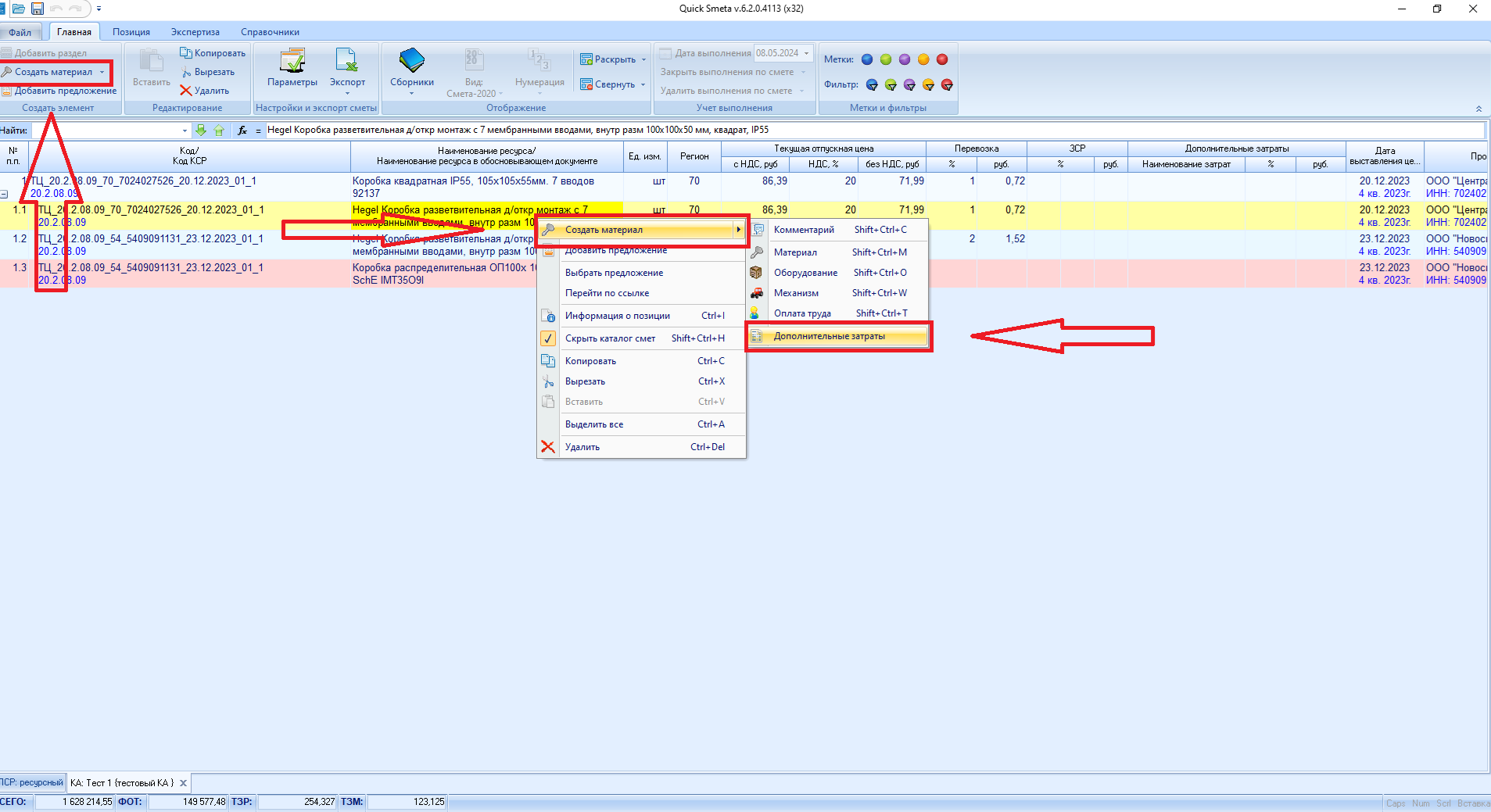Open the date 08.05.2024 dropdown
Viewport: 1491px width, 812px height.
pos(807,53)
